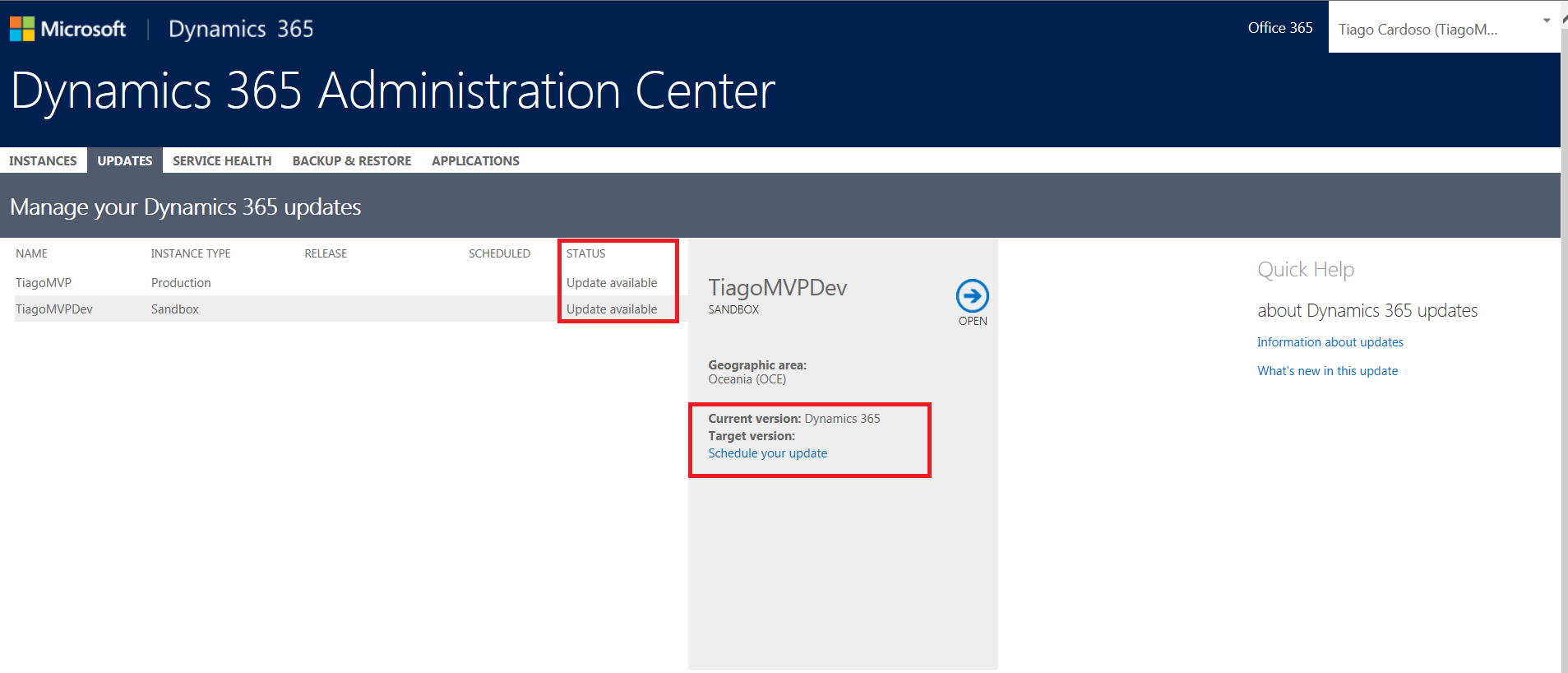Screen dimensions: 1568x673
Task: Open the TiagoMVPDev instance arrow icon
Action: click(972, 296)
